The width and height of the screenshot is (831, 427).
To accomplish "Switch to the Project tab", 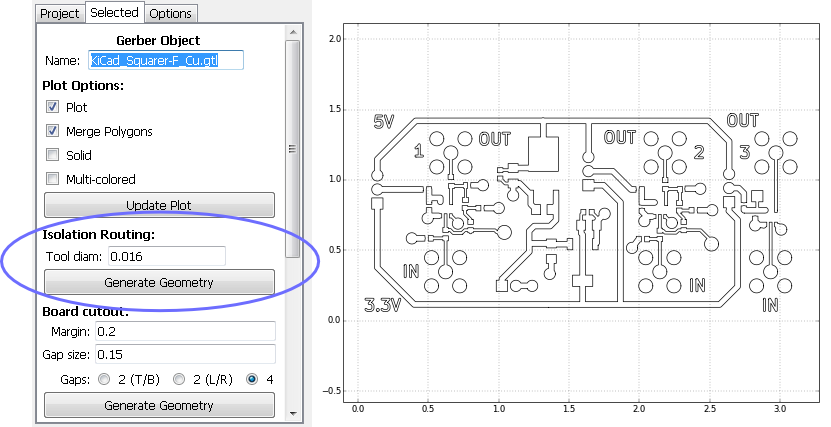I will click(58, 13).
